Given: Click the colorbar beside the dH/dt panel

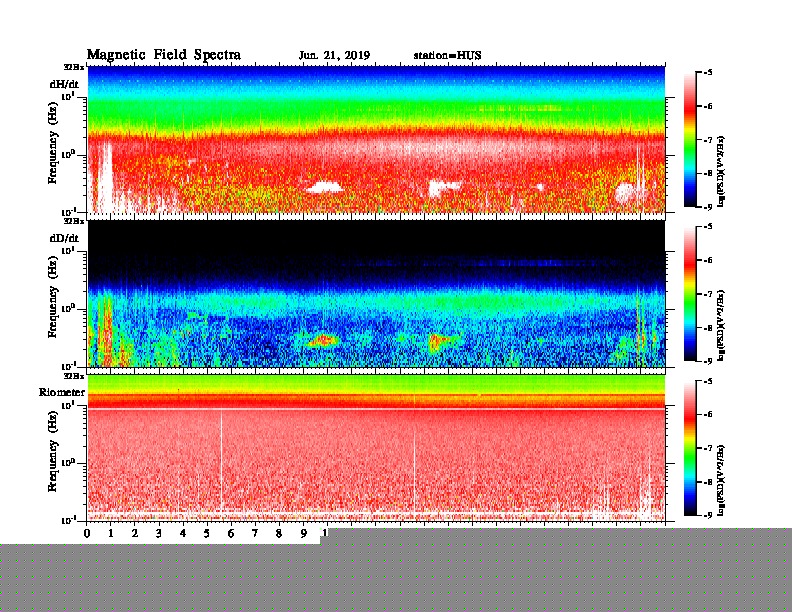Looking at the screenshot, I should point(690,139).
